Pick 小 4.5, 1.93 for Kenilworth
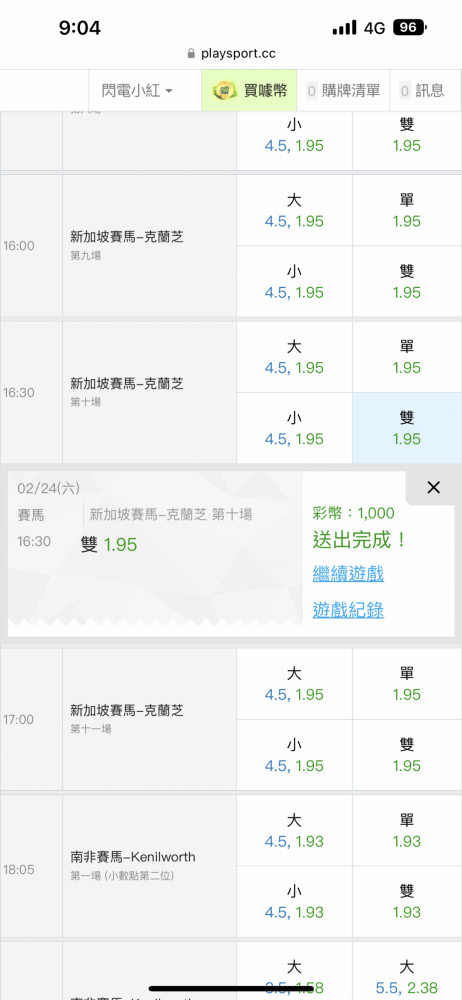This screenshot has width=462, height=1000. [294, 902]
